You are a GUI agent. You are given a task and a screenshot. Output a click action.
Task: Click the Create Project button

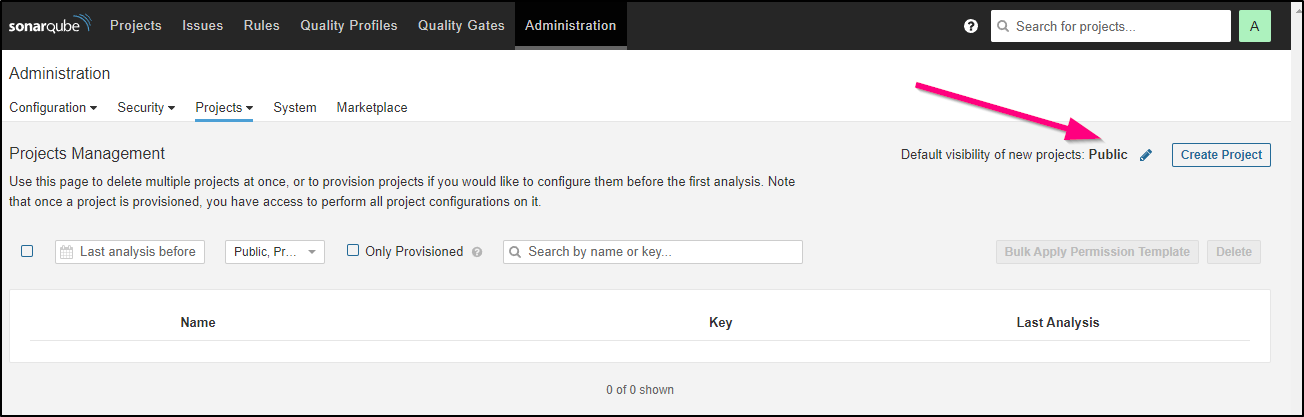point(1221,155)
